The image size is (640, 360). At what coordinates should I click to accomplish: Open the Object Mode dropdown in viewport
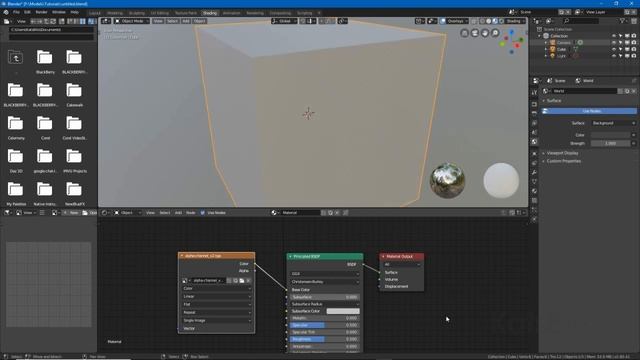tap(132, 21)
